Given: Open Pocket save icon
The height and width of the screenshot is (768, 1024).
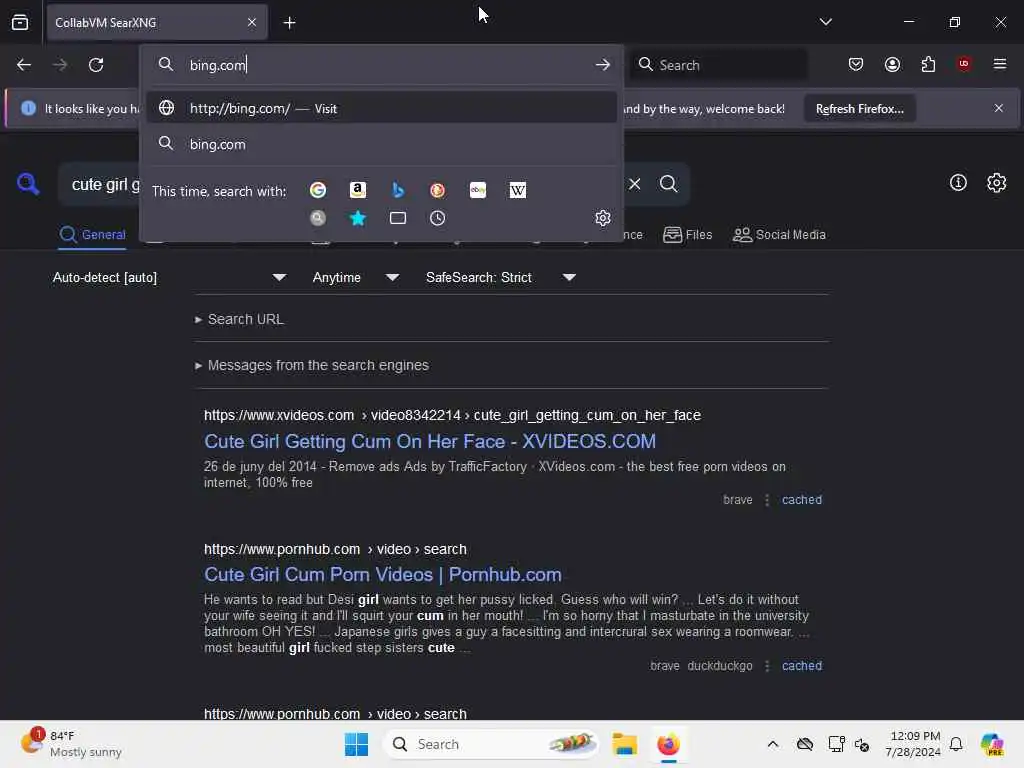Looking at the screenshot, I should (856, 64).
